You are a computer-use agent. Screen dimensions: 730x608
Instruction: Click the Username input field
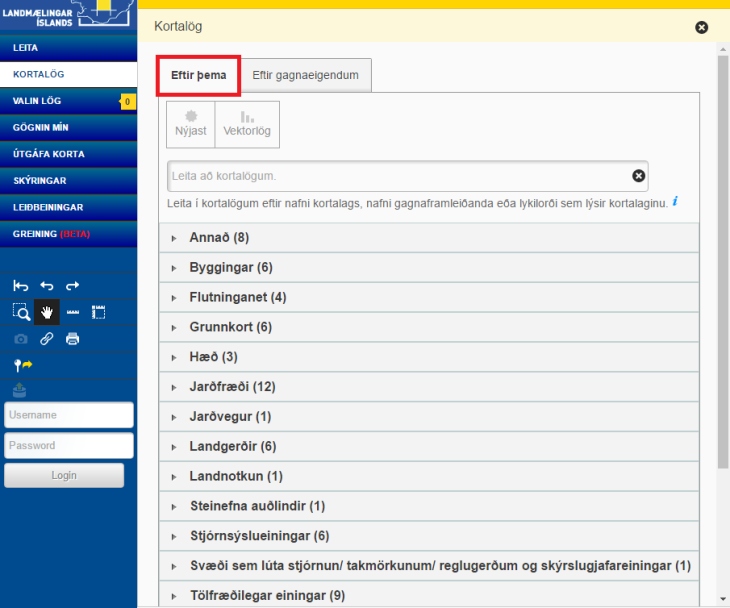68,415
